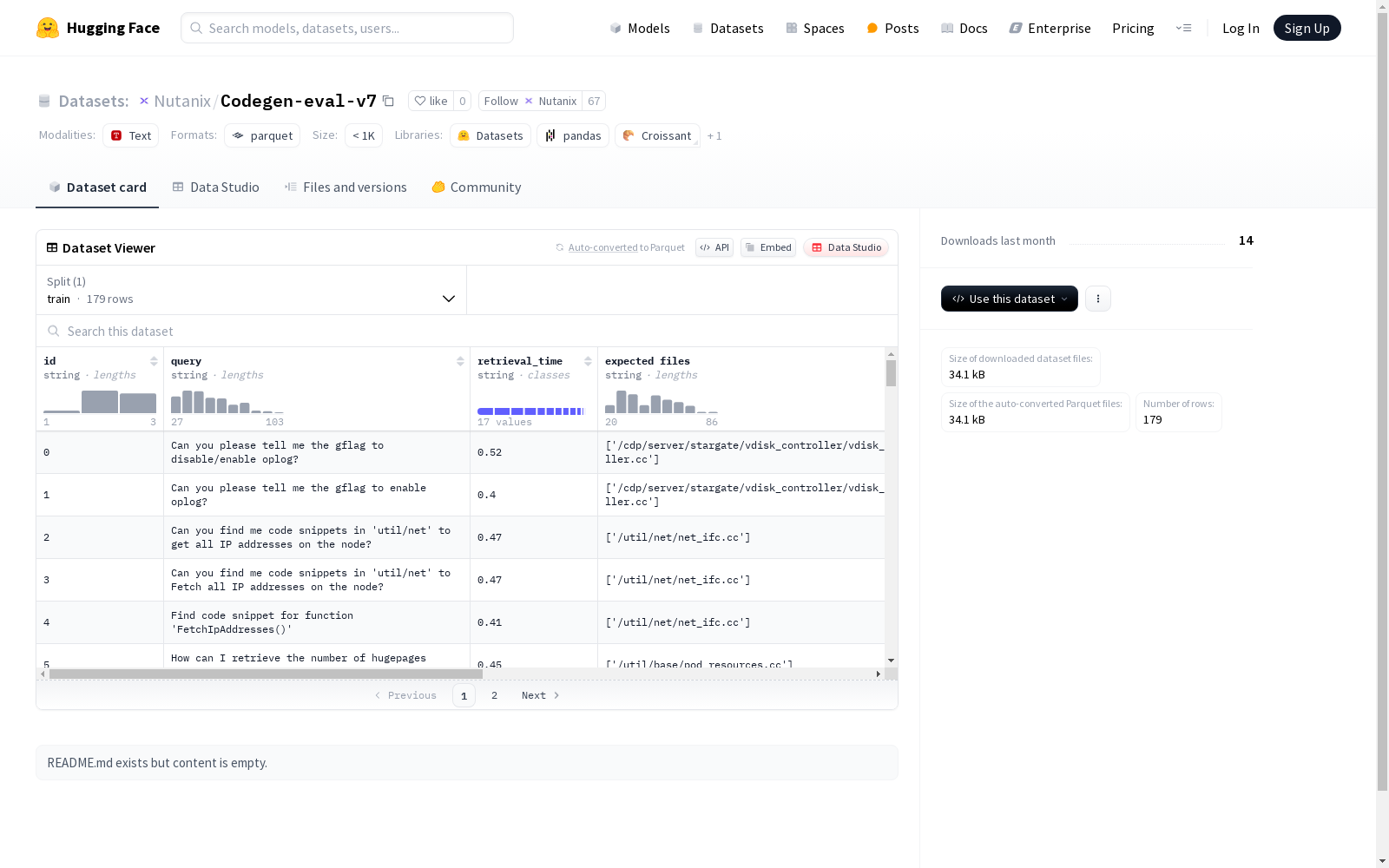The image size is (1389, 868).
Task: Switch to the Data Studio tab
Action: 216,187
